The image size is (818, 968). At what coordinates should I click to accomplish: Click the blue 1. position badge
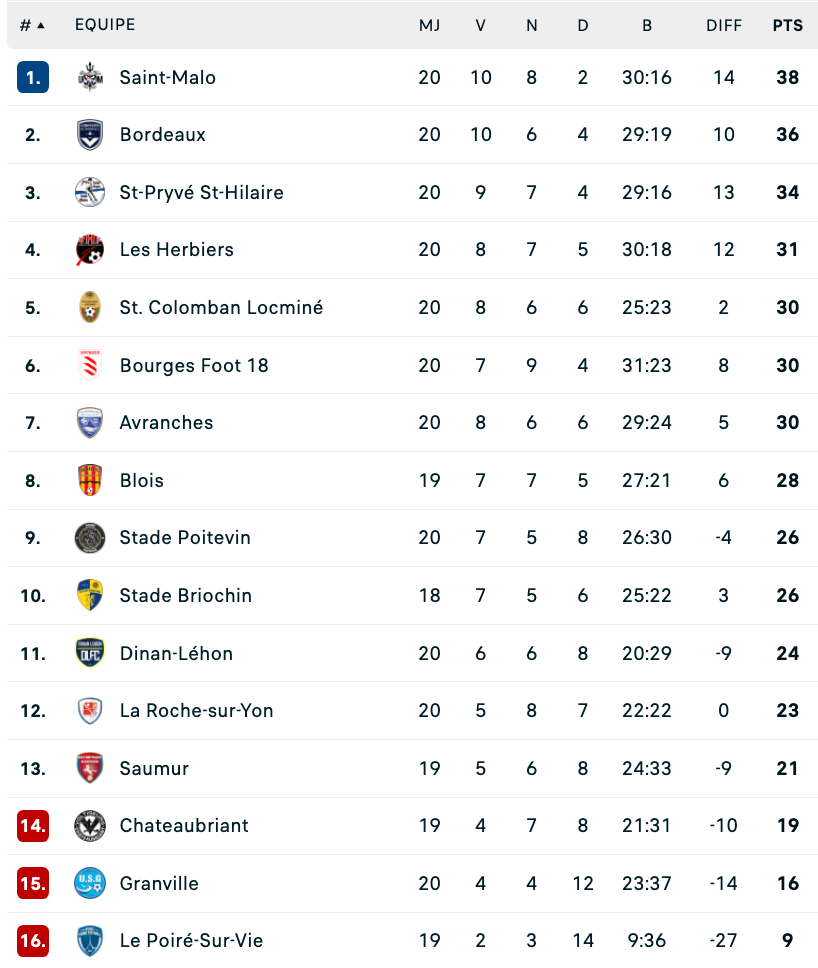[33, 77]
